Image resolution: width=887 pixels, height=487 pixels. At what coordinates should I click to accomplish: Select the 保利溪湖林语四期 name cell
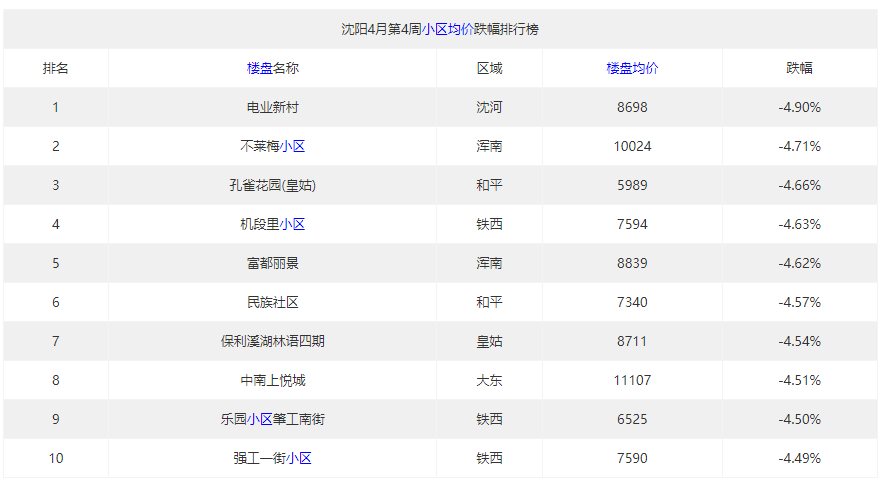point(272,341)
